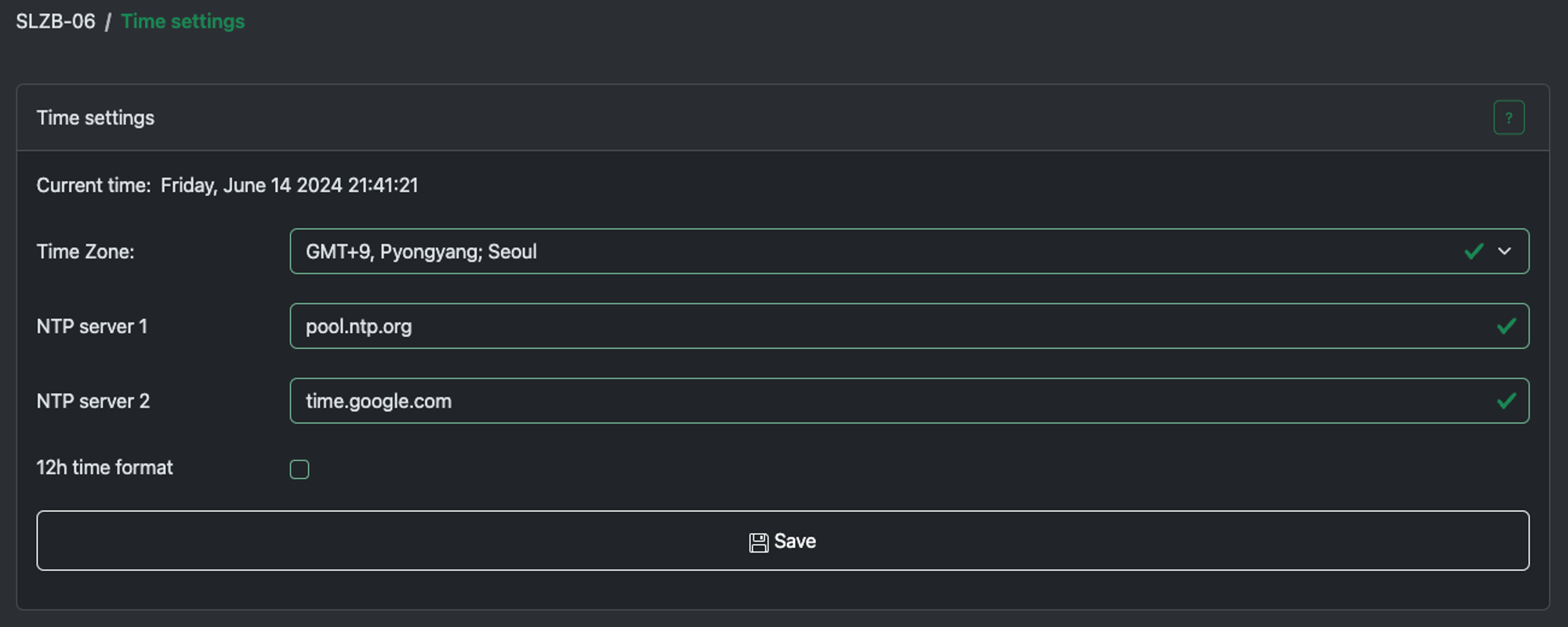The width and height of the screenshot is (1568, 627).
Task: Click the NTP server 1 label
Action: pos(92,326)
